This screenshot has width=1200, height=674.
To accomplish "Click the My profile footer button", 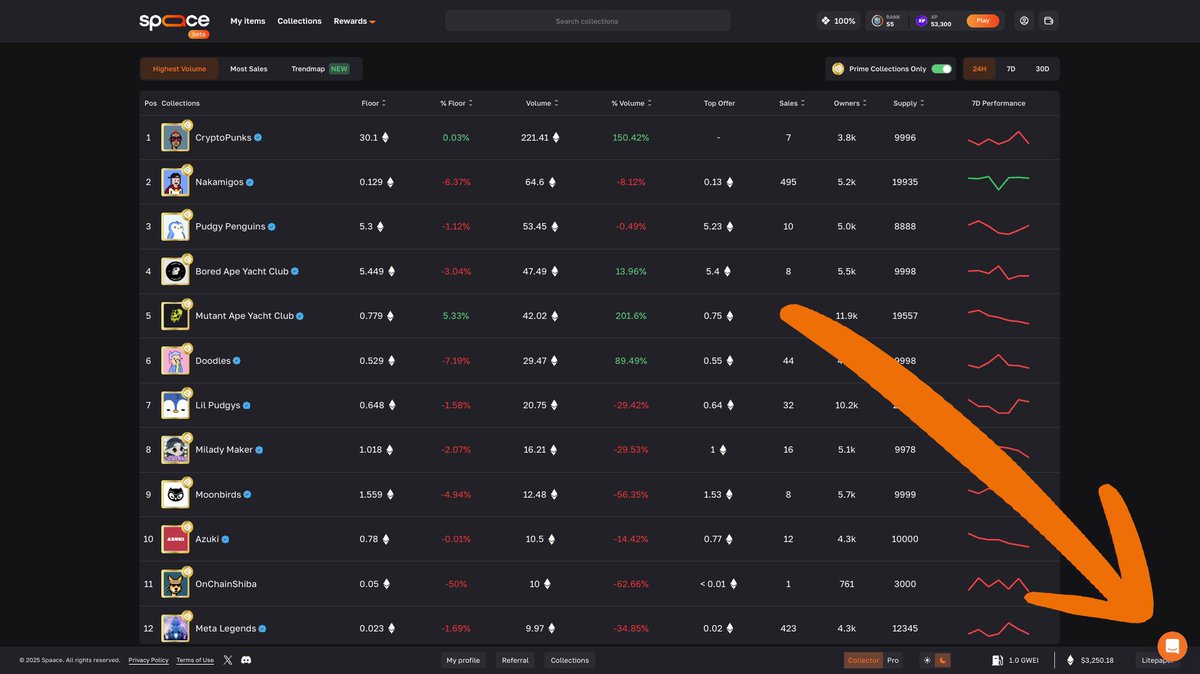I will 463,660.
